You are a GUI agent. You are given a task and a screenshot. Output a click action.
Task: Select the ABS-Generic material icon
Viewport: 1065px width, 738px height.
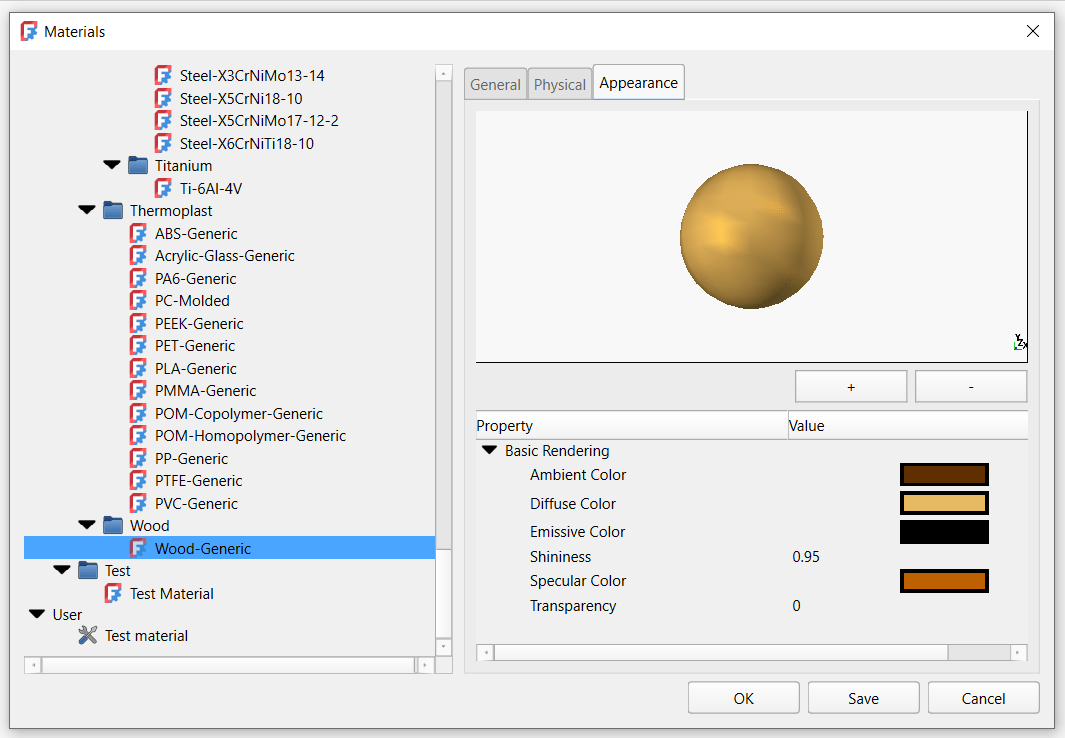pyautogui.click(x=138, y=233)
